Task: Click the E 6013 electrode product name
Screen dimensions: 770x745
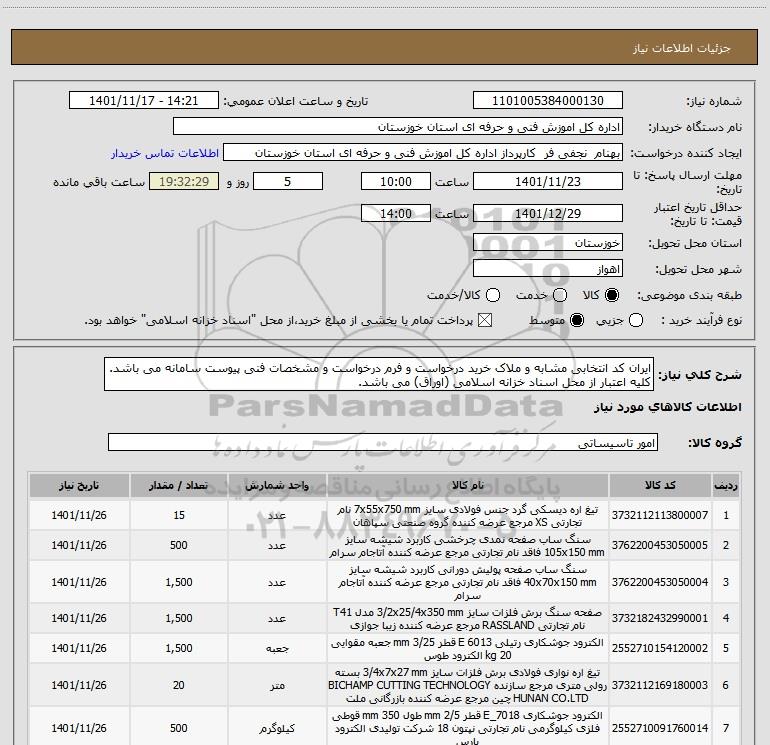Action: (468, 649)
